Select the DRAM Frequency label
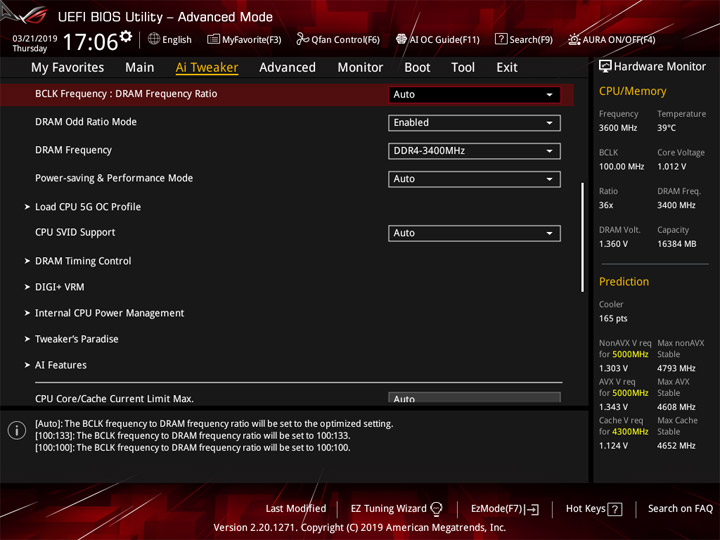This screenshot has width=720, height=540. pos(73,150)
